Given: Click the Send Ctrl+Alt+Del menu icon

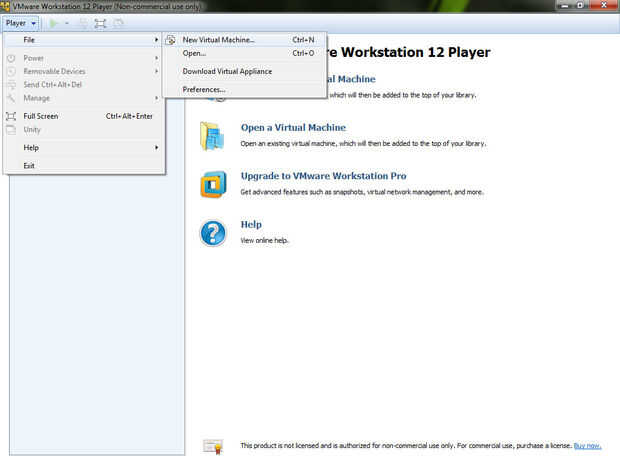Looking at the screenshot, I should [x=11, y=85].
